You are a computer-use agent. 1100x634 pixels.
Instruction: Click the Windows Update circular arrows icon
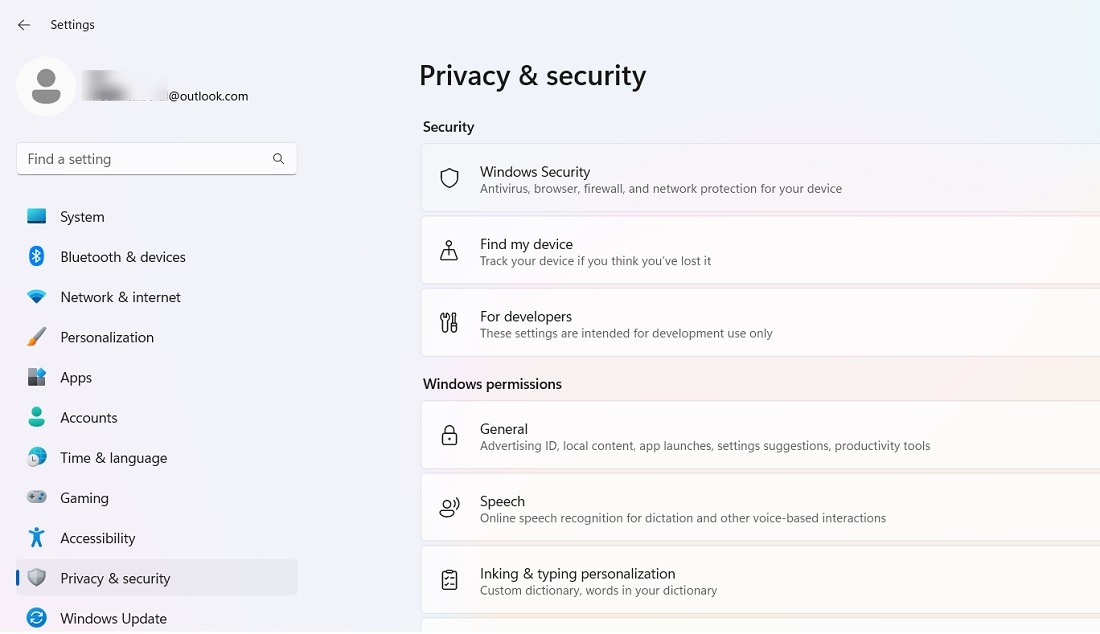pos(37,618)
